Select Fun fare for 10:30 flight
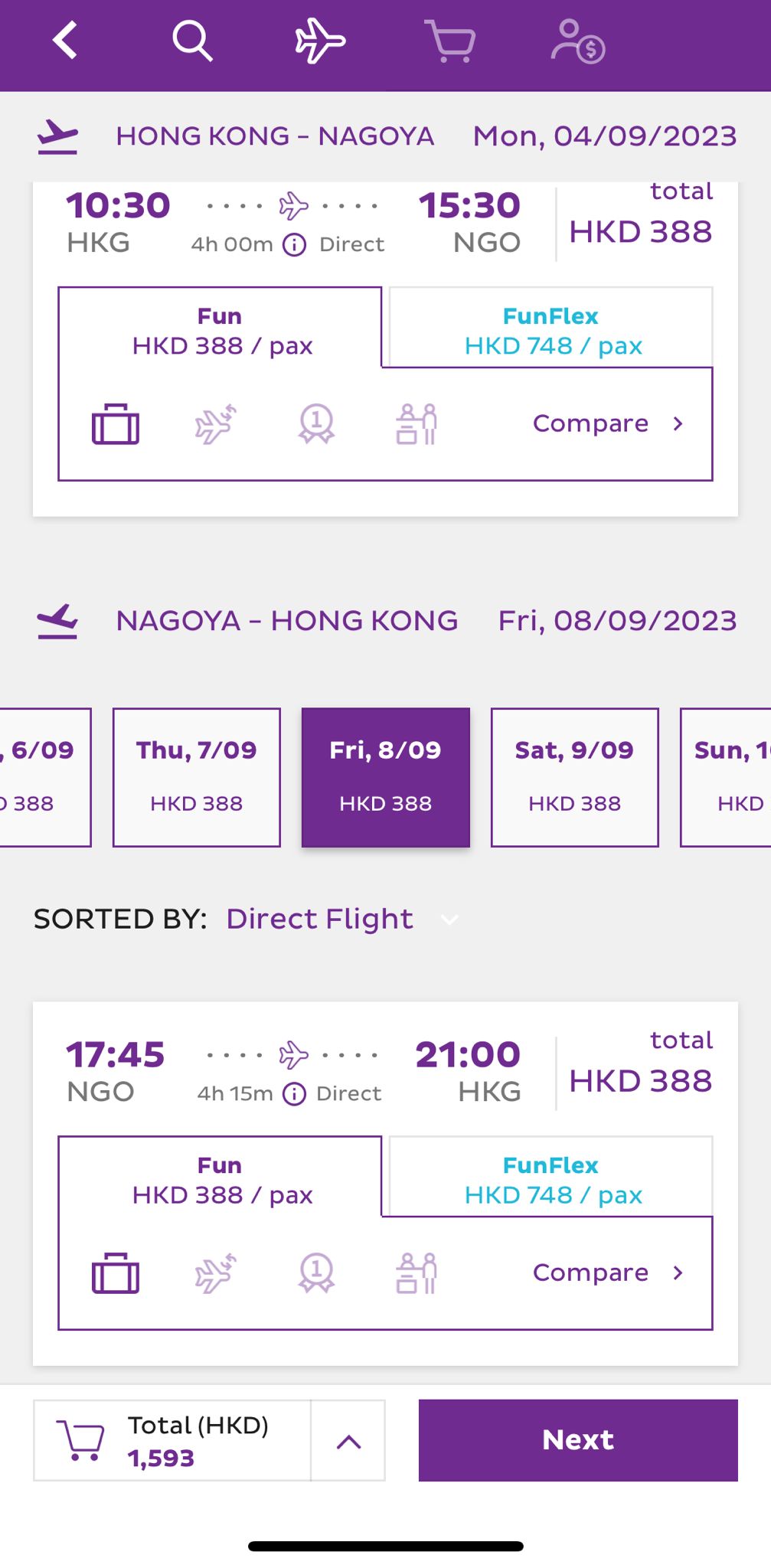 point(221,331)
